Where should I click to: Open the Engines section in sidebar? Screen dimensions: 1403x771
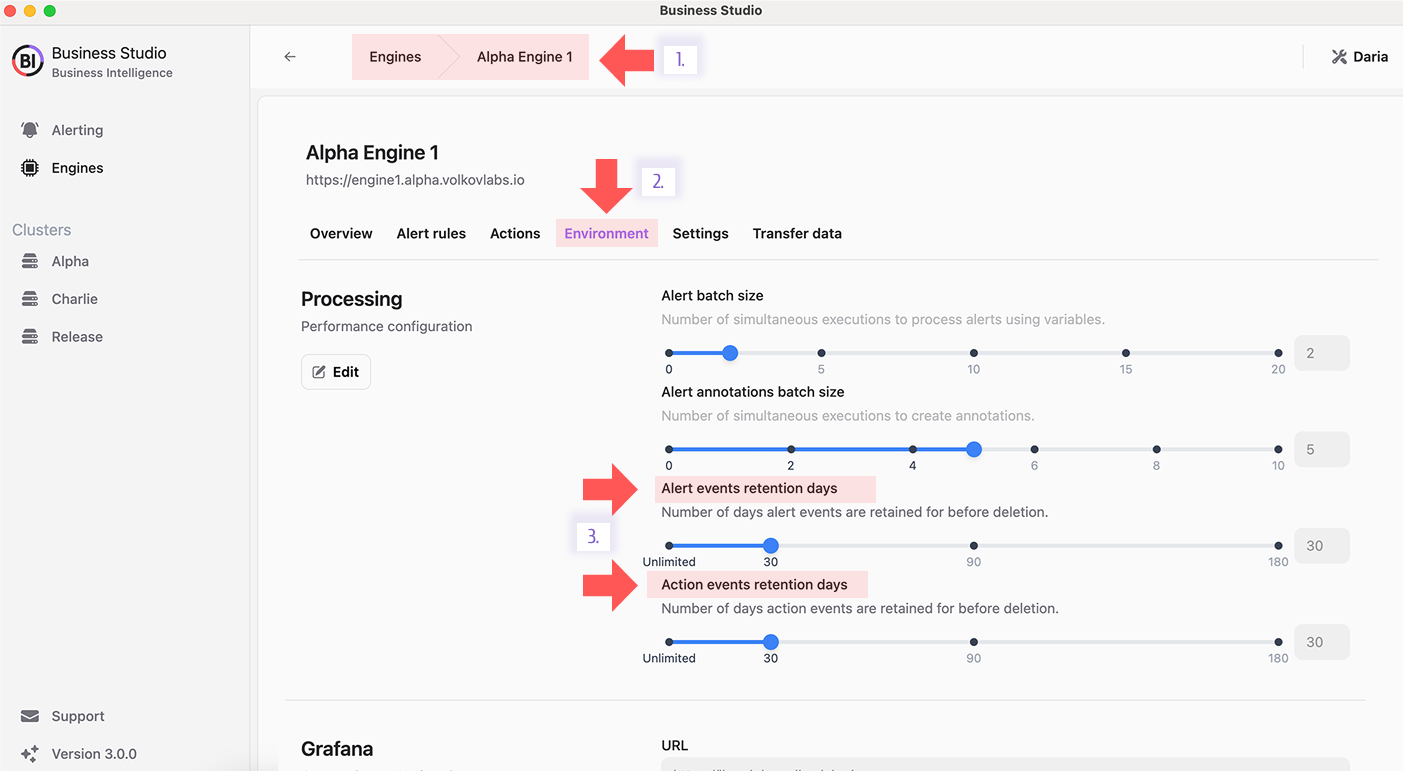click(77, 168)
